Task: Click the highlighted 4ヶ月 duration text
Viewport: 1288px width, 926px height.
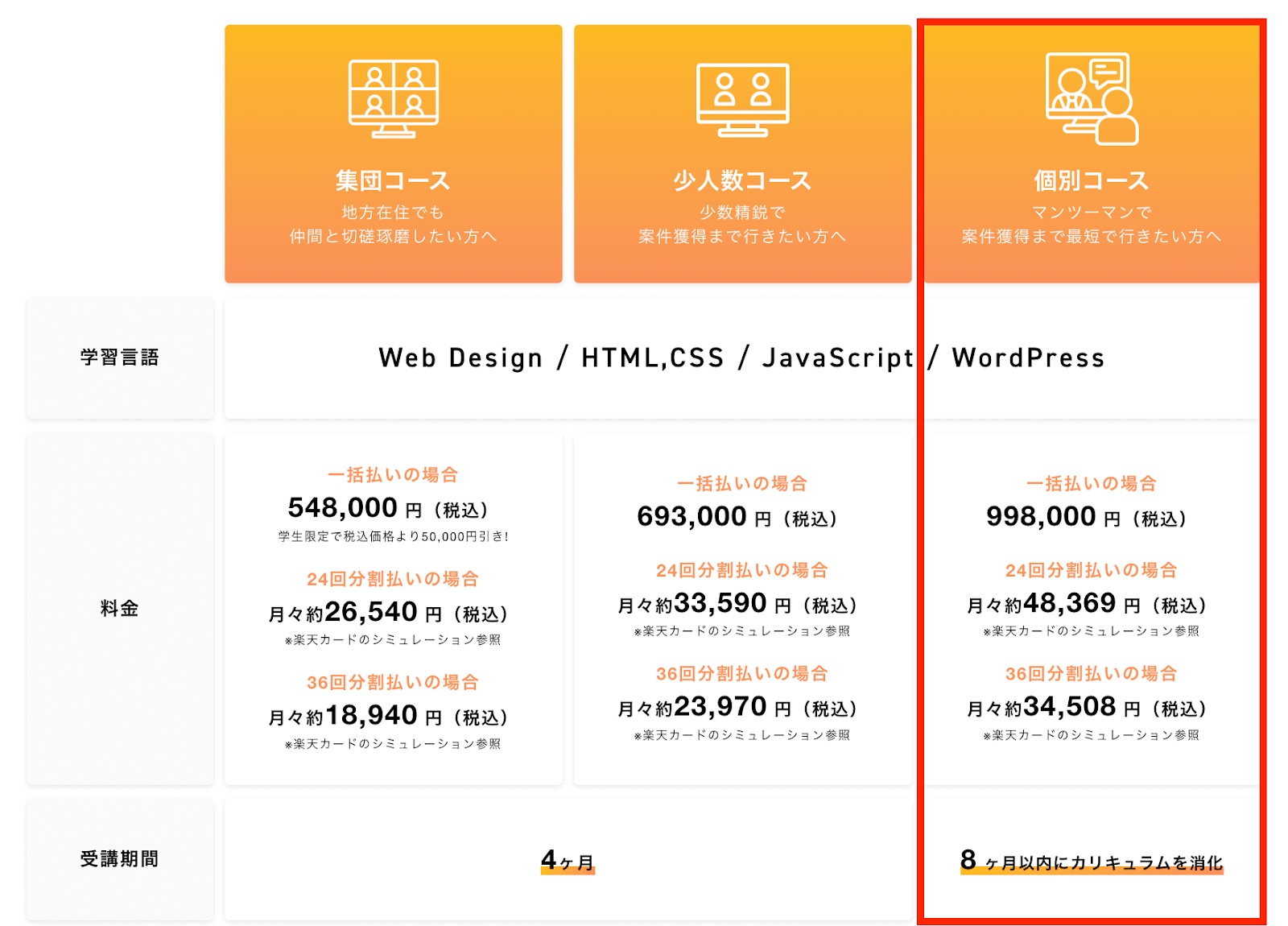Action: [x=568, y=861]
